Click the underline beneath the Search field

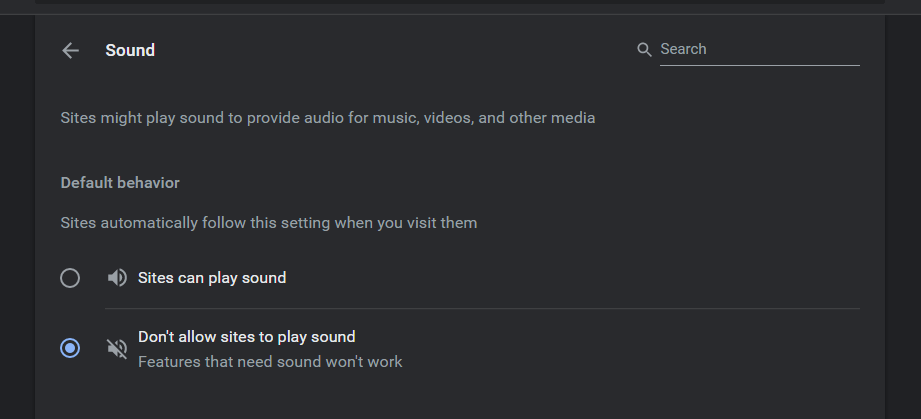[x=759, y=65]
